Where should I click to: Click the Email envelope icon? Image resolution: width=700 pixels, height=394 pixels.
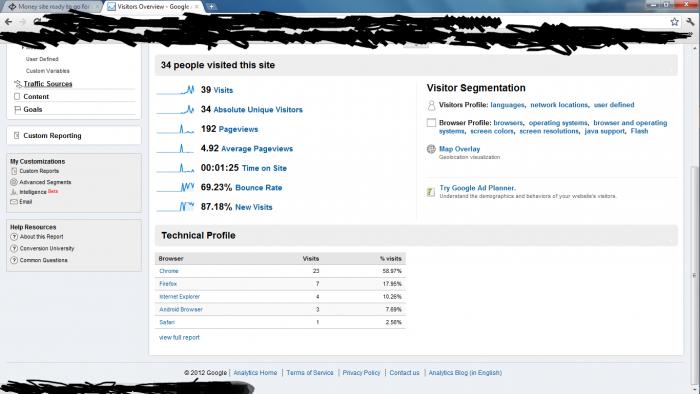14,202
